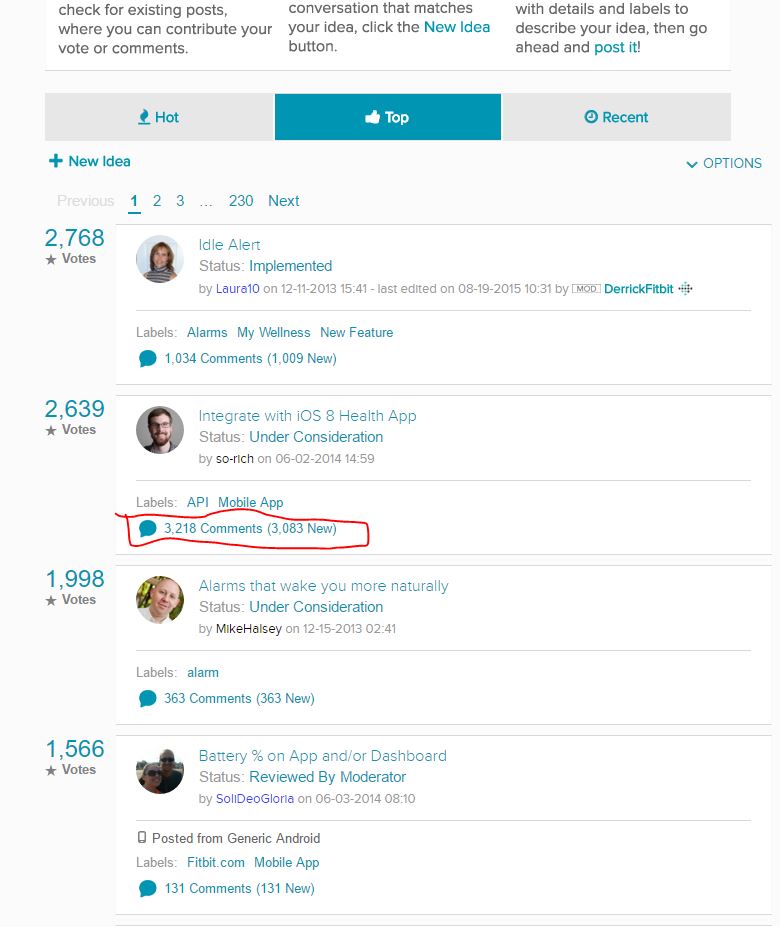Click MikeHalsey's avatar picture
This screenshot has width=780, height=927.
point(160,600)
